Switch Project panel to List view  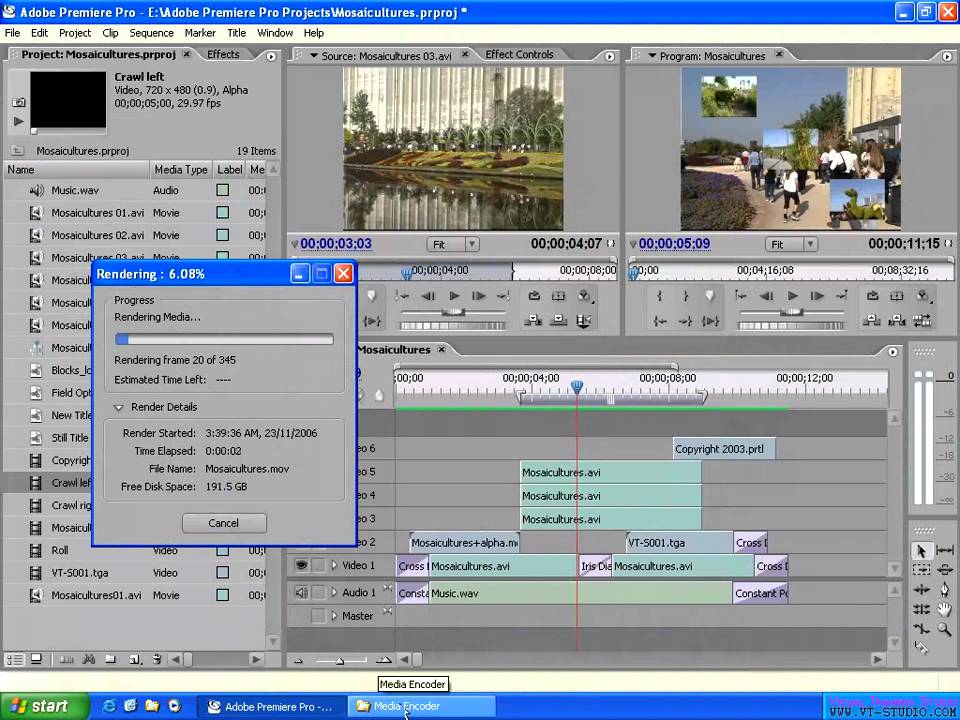pyautogui.click(x=15, y=659)
